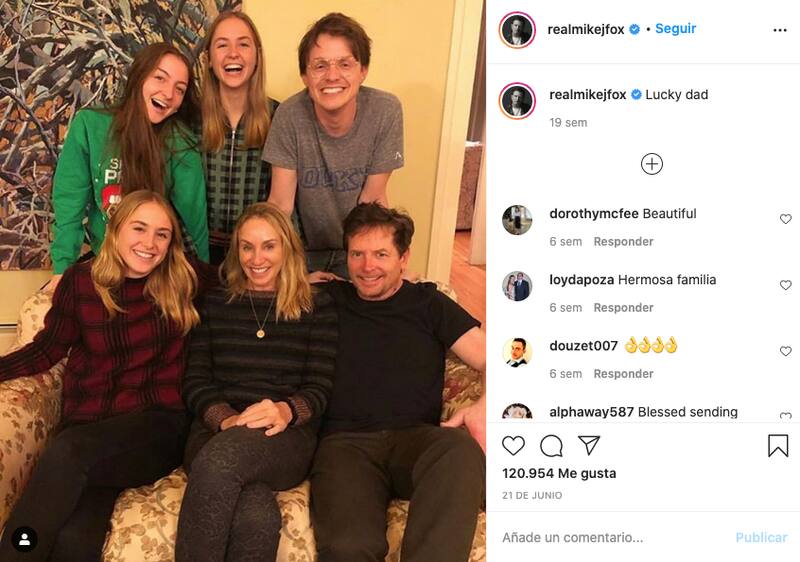Click the tagged people icon on photo
The width and height of the screenshot is (800, 562).
25,539
